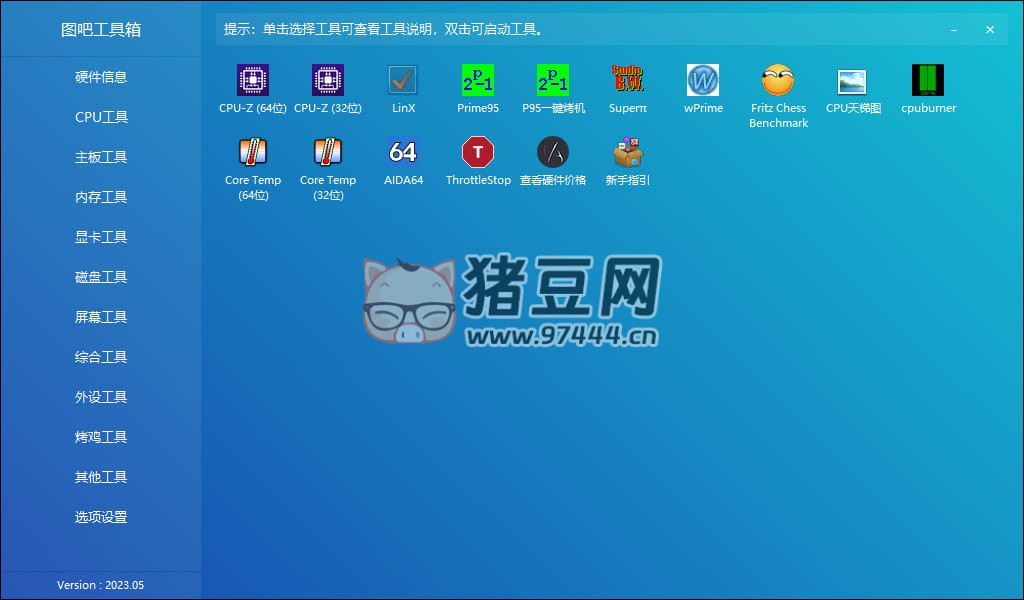Click the wPrime icon
Viewport: 1024px width, 600px height.
click(703, 80)
